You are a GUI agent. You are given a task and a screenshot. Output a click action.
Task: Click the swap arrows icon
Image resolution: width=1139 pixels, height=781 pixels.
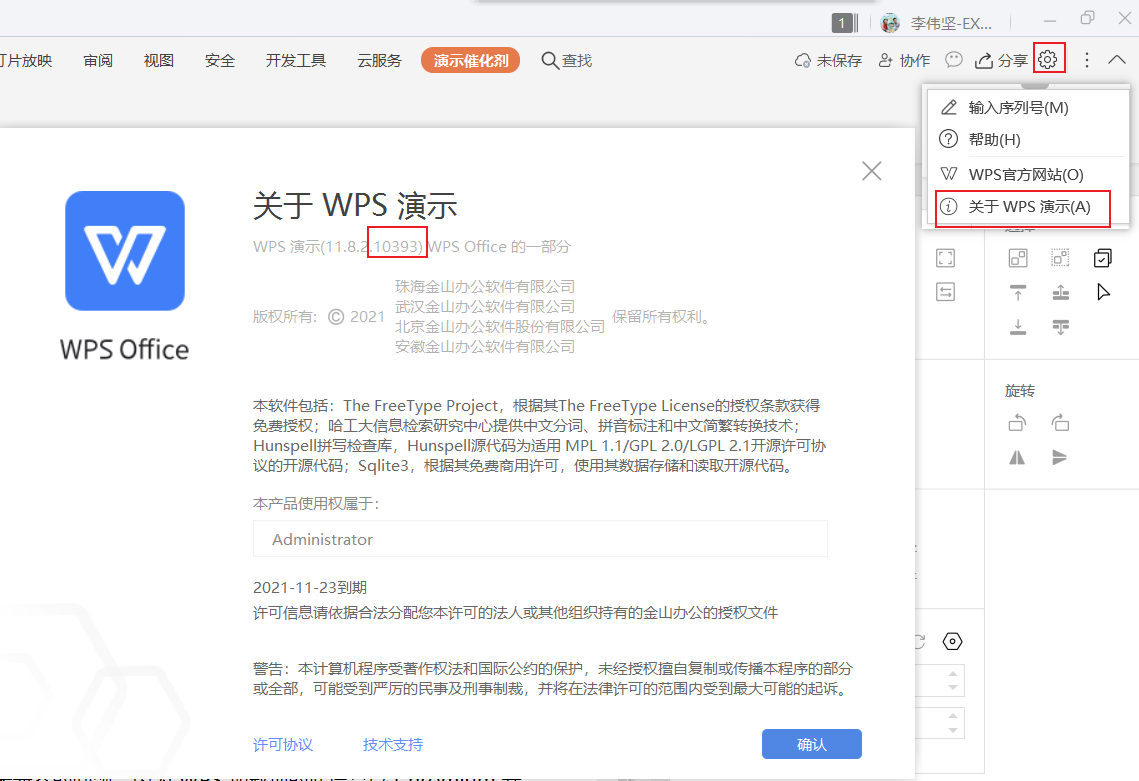click(945, 292)
